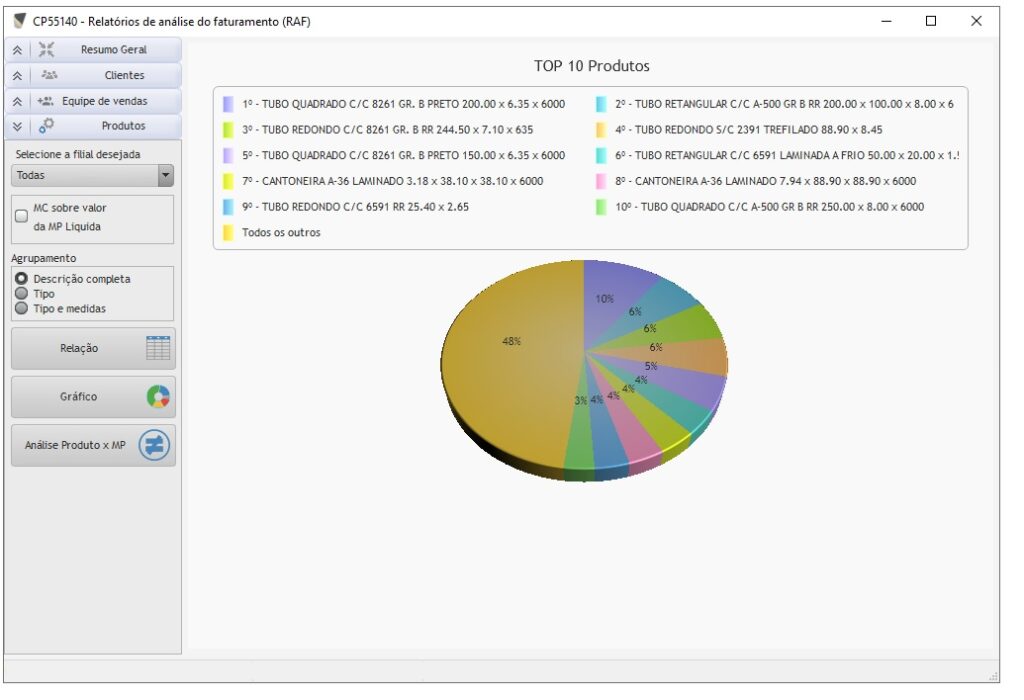The image size is (1024, 700).
Task: Click the pie chart icon on Gráfico
Action: [158, 397]
